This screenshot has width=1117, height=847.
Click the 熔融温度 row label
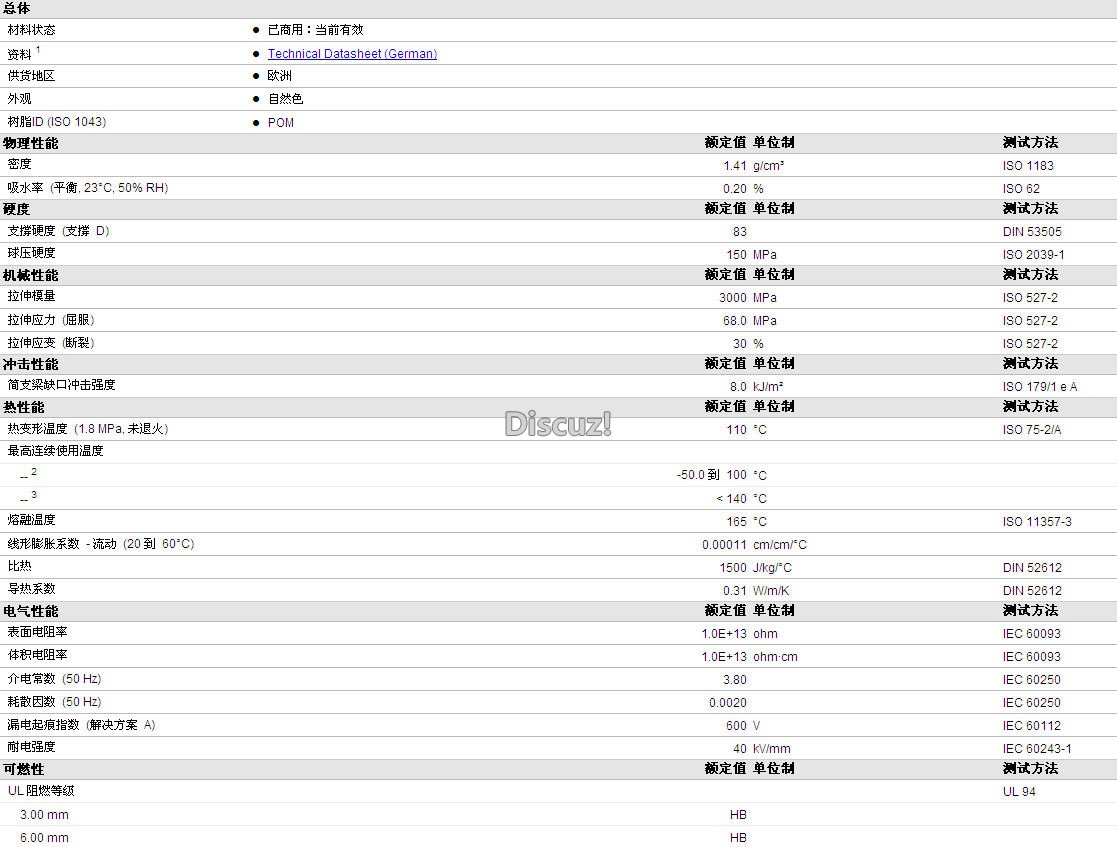coord(31,520)
